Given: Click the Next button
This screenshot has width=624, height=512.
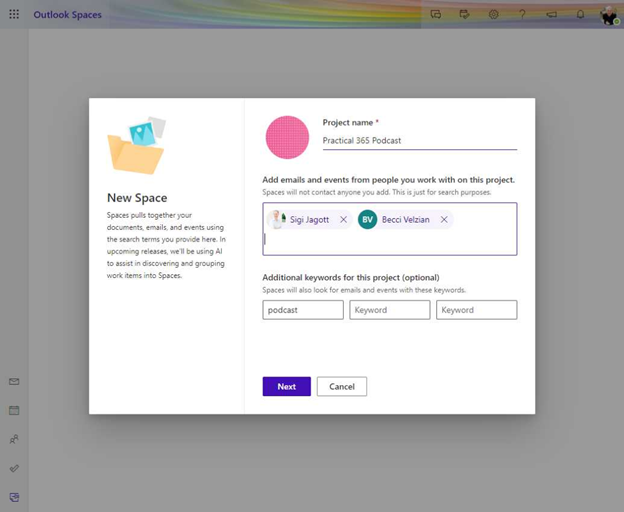Looking at the screenshot, I should point(286,386).
